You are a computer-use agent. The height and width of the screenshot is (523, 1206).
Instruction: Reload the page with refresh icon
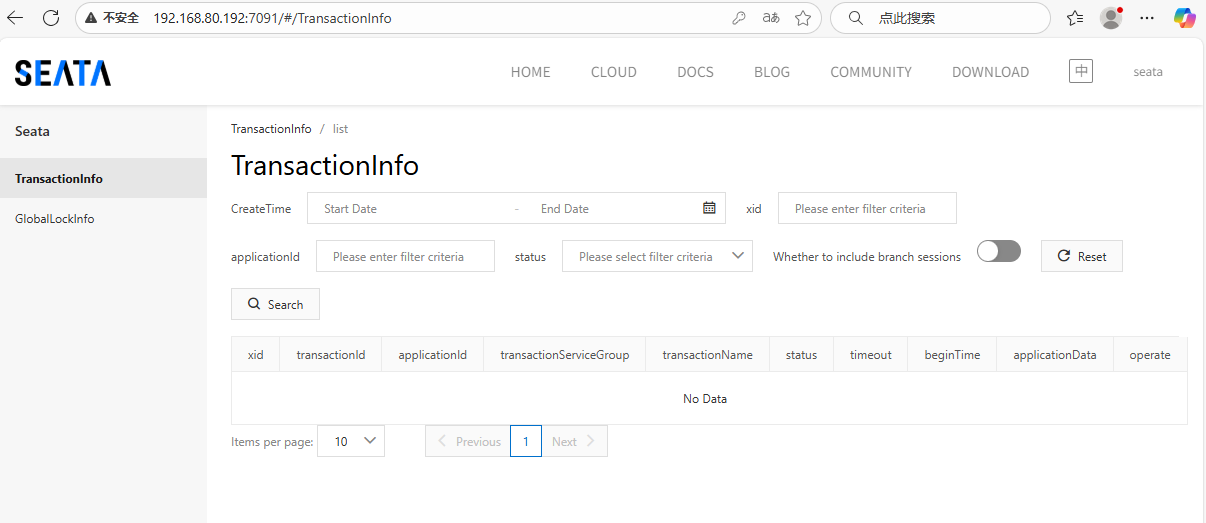tap(51, 18)
